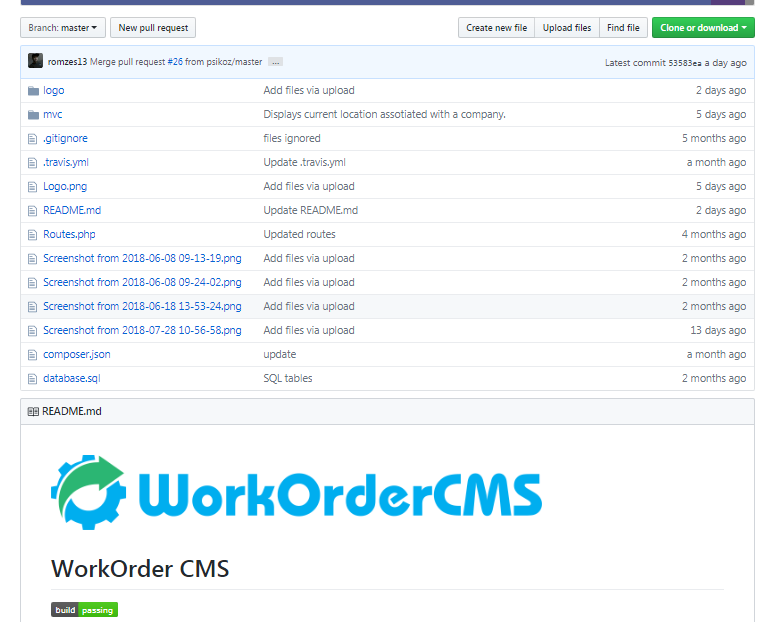The image size is (776, 622).
Task: Open 'SQL tables' commit message
Action: [288, 379]
